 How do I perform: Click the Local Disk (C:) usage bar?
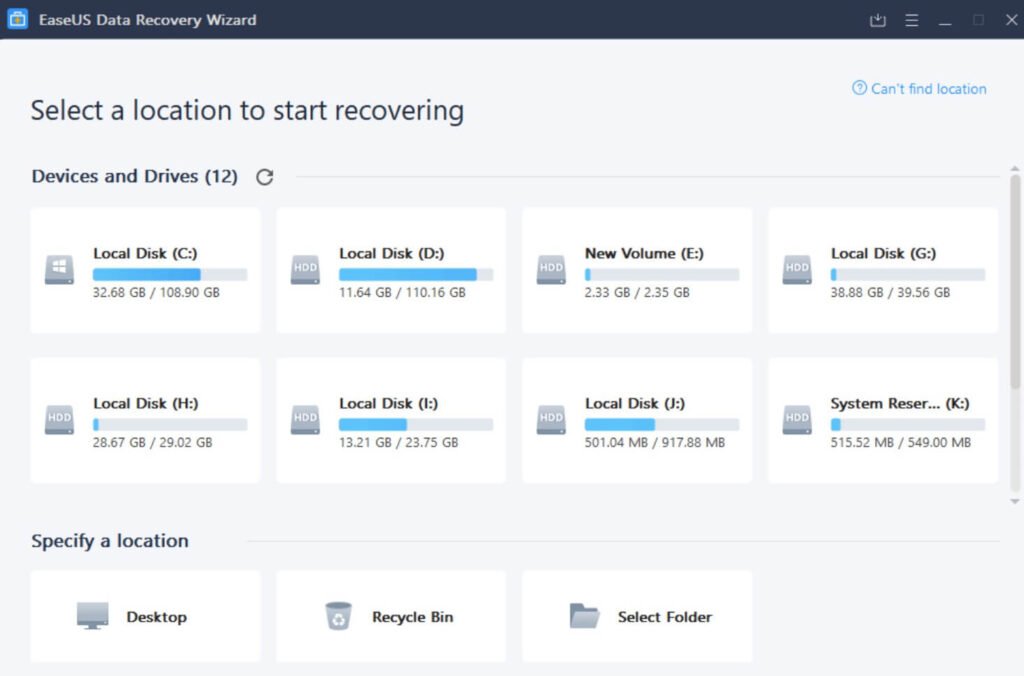pyautogui.click(x=170, y=274)
